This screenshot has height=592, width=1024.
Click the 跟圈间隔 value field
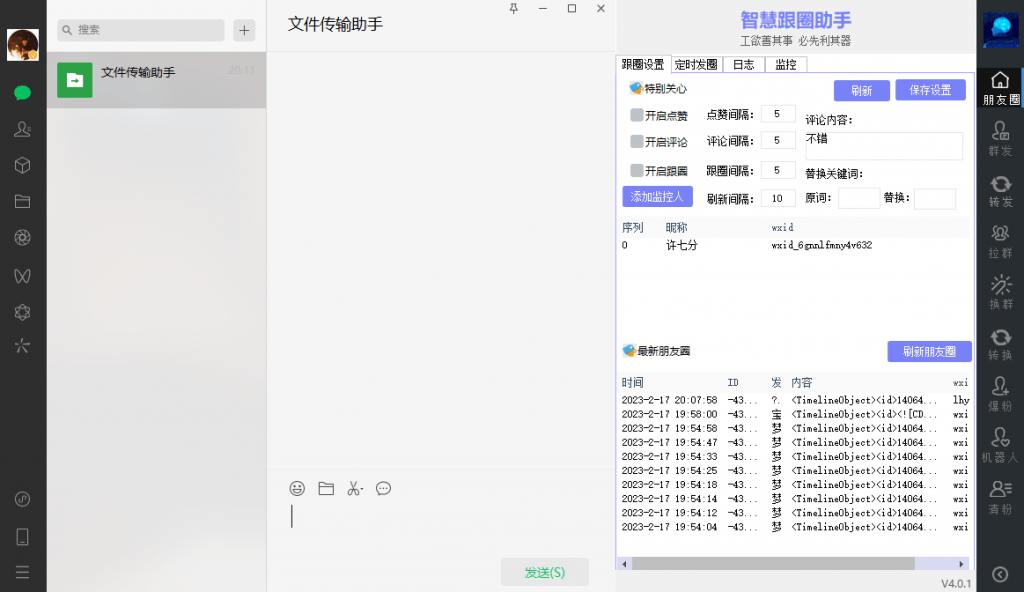point(778,171)
